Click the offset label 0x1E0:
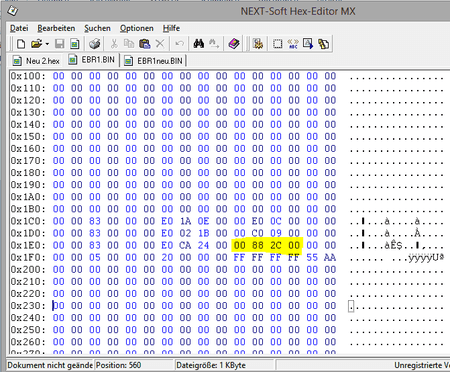Image resolution: width=450 pixels, height=372 pixels. pos(28,245)
